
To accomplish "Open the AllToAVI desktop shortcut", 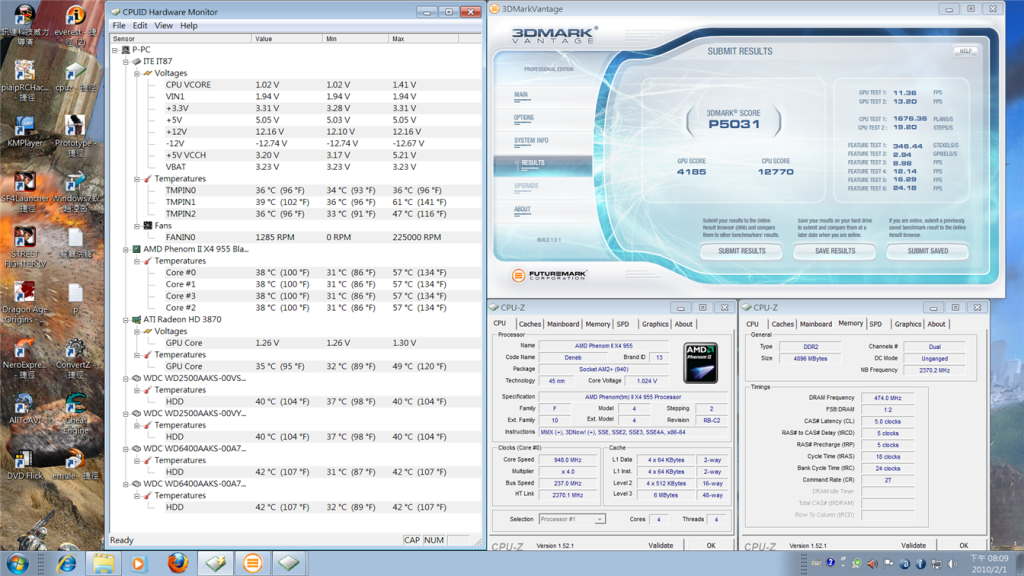I will [x=24, y=409].
